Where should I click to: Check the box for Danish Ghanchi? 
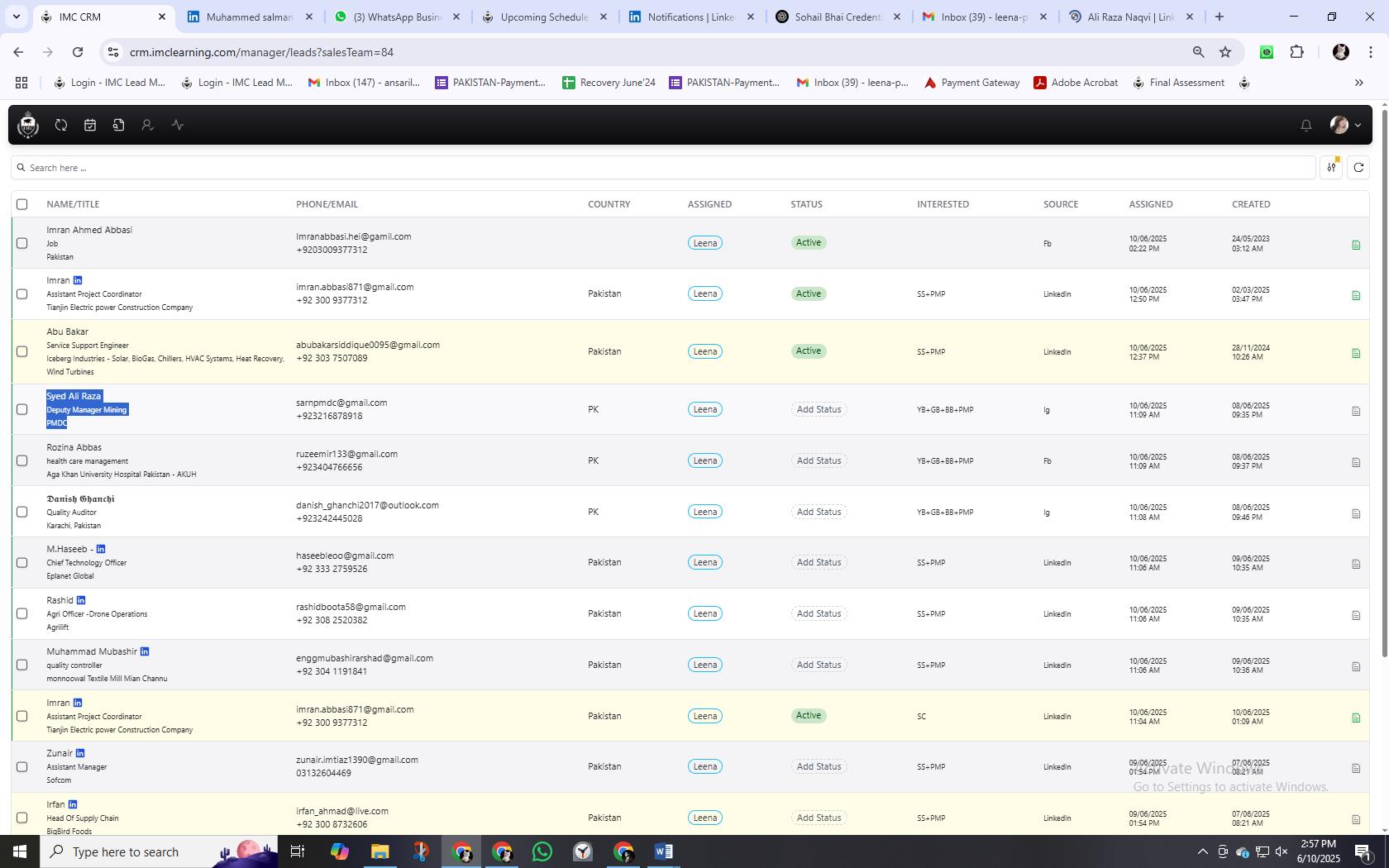(x=22, y=512)
